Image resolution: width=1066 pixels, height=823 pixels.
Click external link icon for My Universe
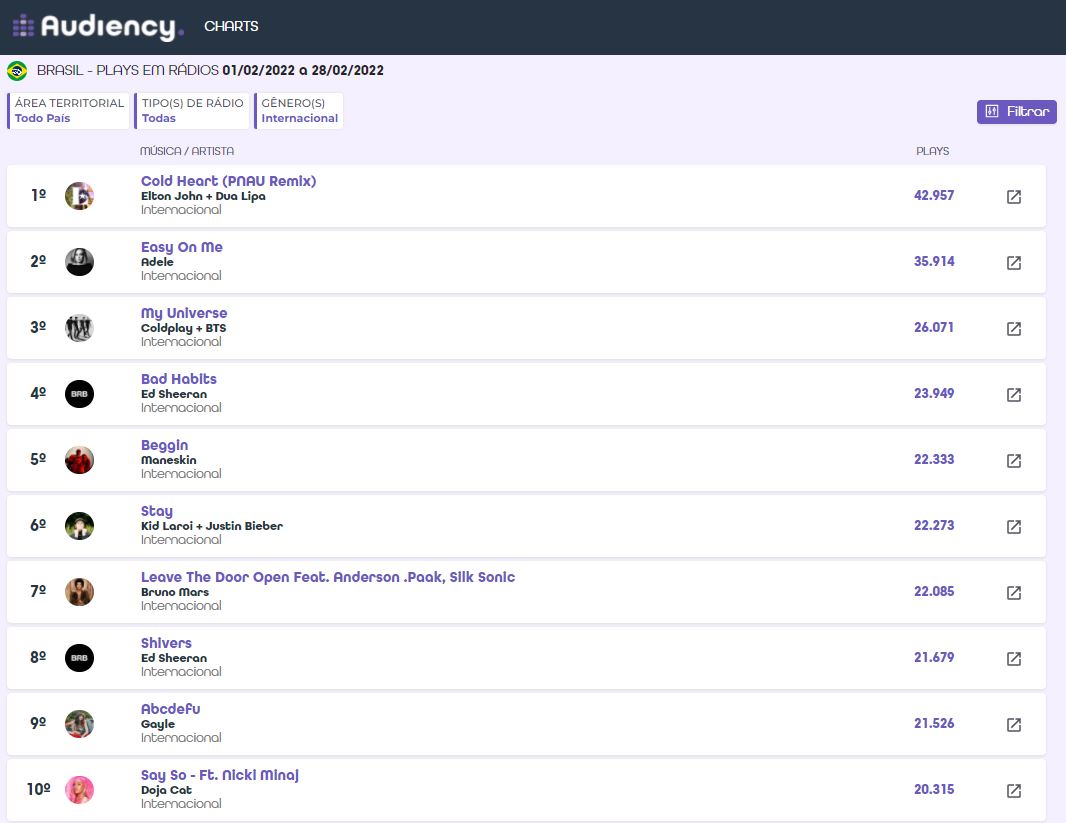click(1013, 329)
